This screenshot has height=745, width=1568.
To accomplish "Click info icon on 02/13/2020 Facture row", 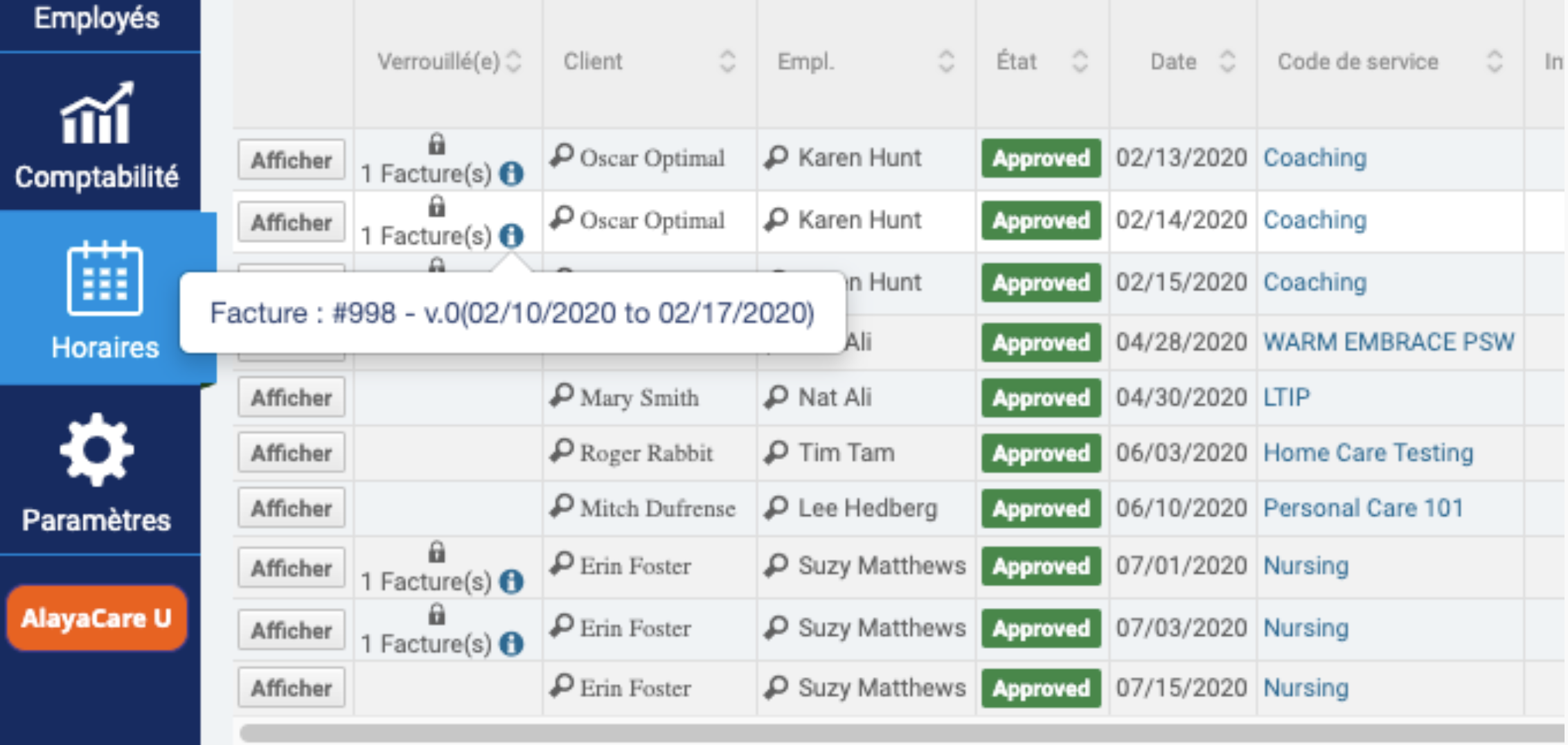I will pyautogui.click(x=511, y=173).
